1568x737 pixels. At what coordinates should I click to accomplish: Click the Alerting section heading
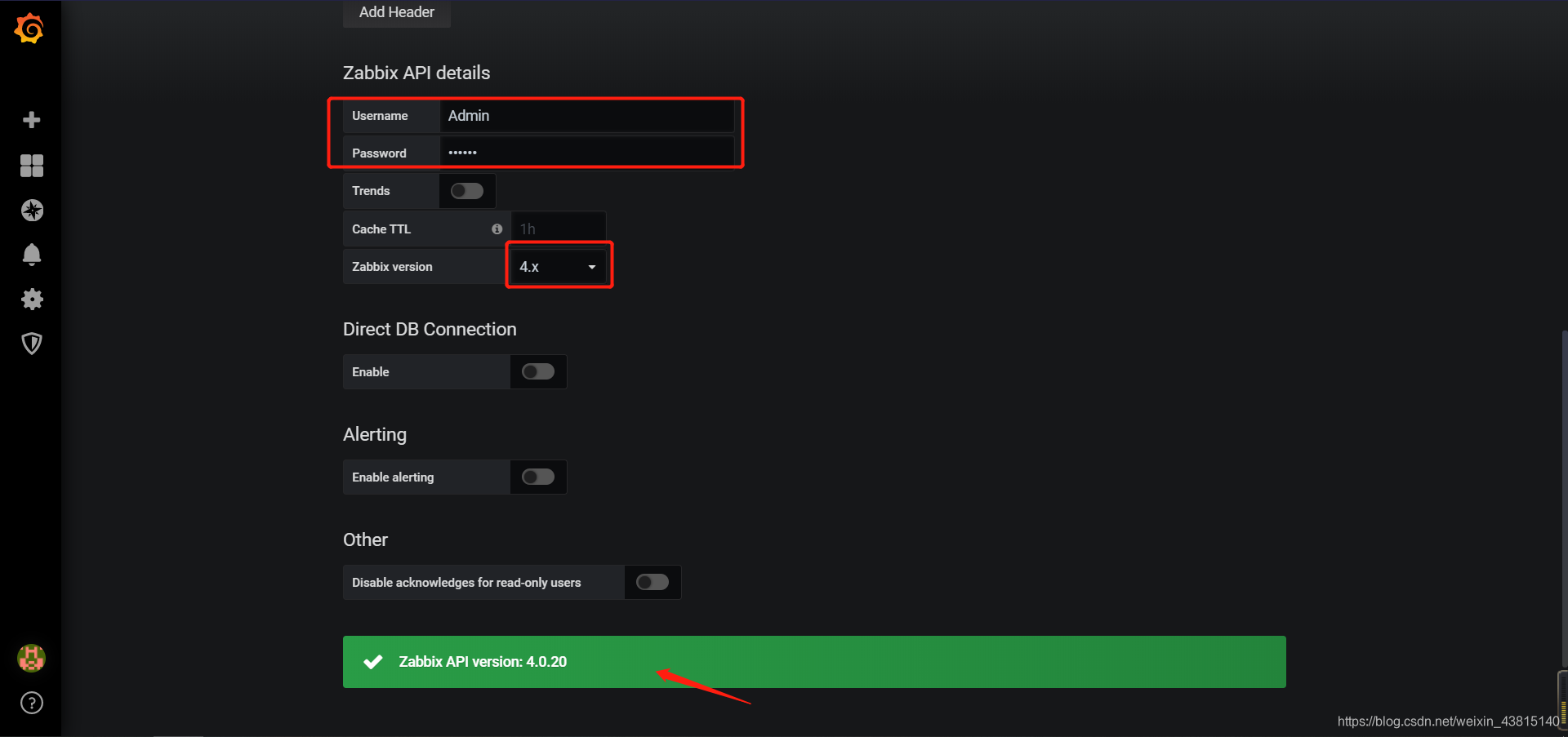(x=375, y=434)
